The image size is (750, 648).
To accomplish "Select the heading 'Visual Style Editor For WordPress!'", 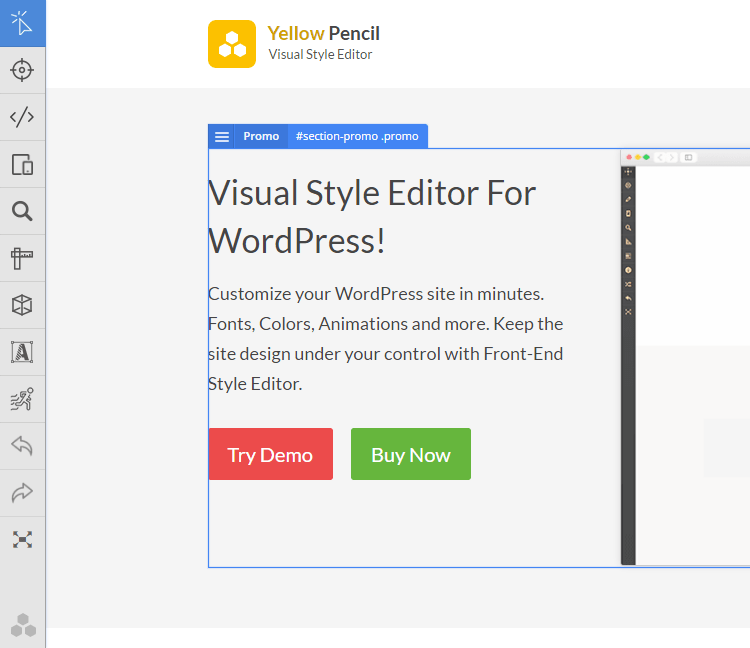I will coord(372,217).
